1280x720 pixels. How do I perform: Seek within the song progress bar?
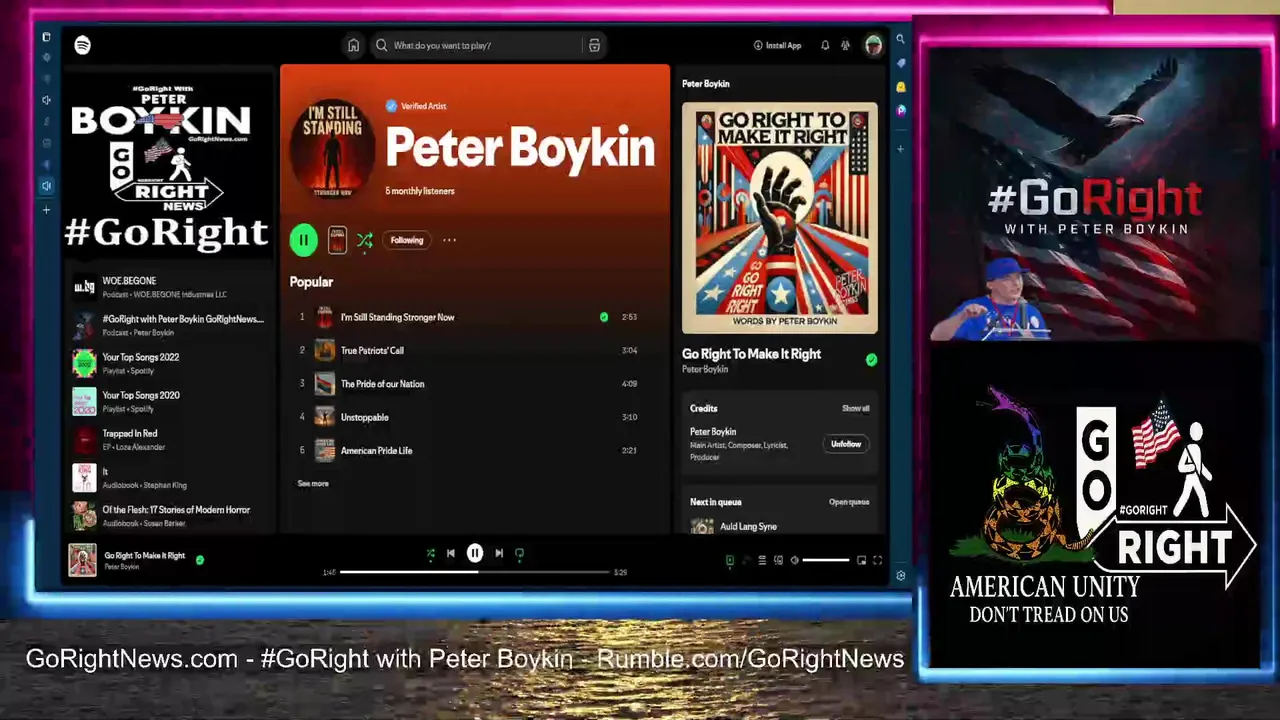click(475, 572)
